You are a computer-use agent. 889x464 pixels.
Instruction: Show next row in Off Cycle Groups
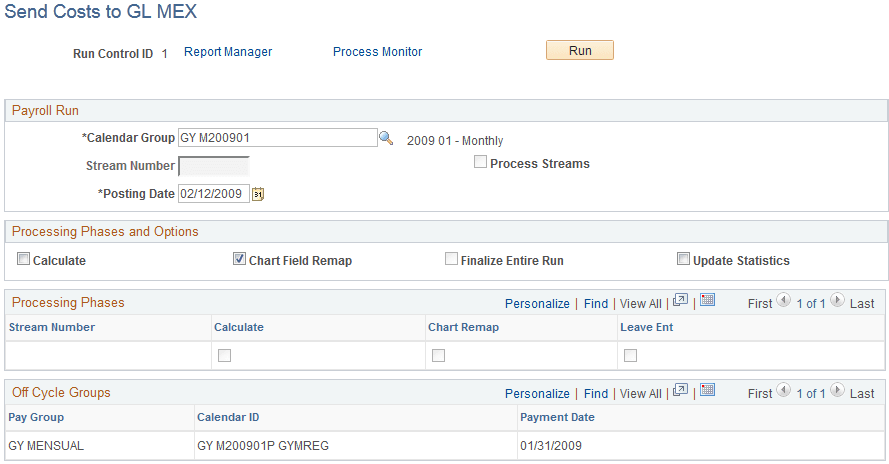[x=837, y=390]
